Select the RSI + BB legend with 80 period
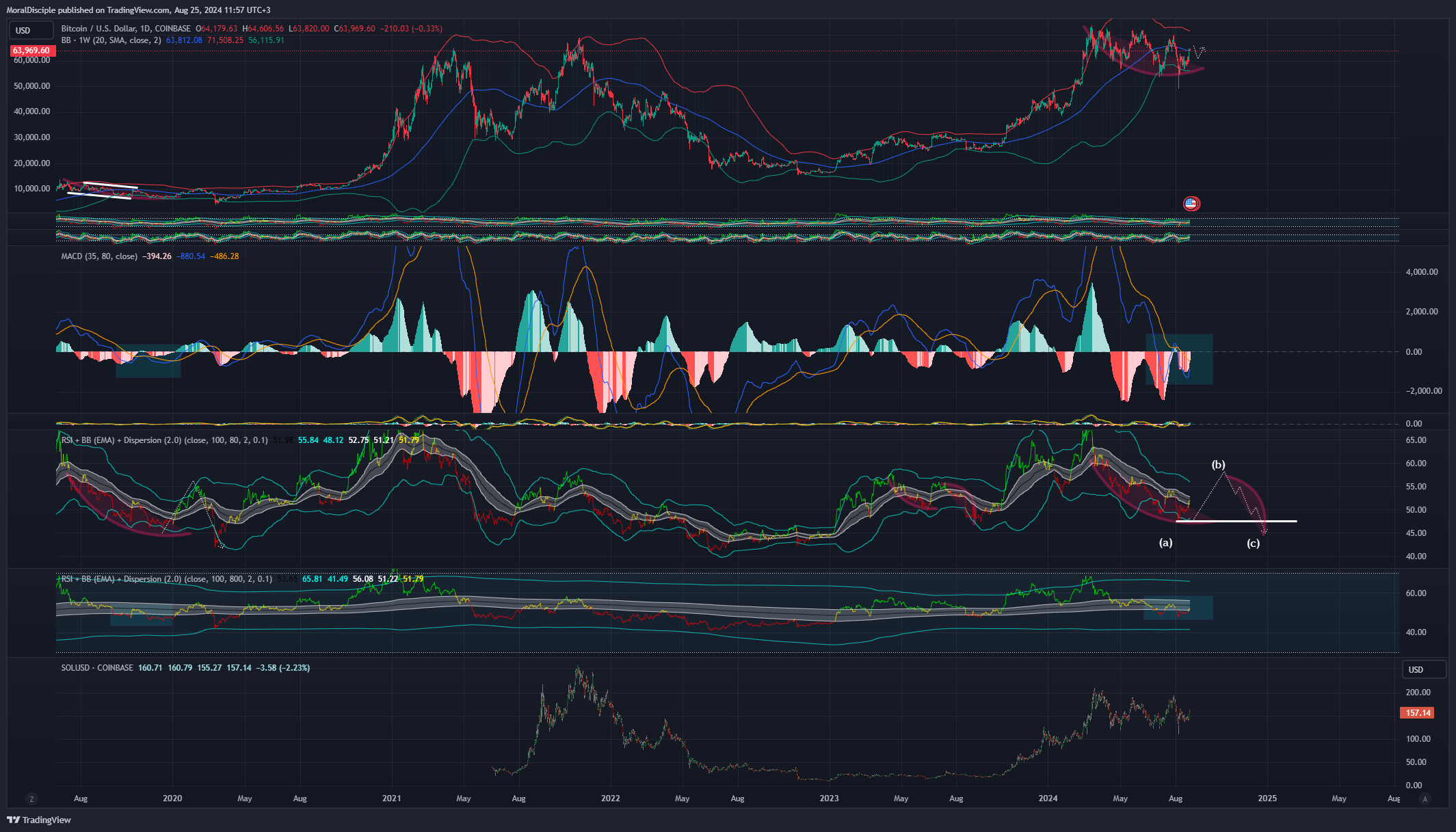1456x832 pixels. pyautogui.click(x=165, y=440)
